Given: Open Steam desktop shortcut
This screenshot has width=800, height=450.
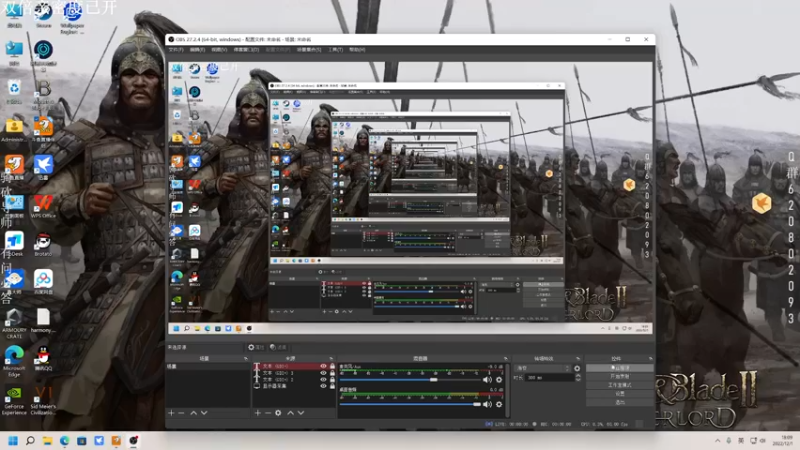Looking at the screenshot, I should [x=43, y=15].
